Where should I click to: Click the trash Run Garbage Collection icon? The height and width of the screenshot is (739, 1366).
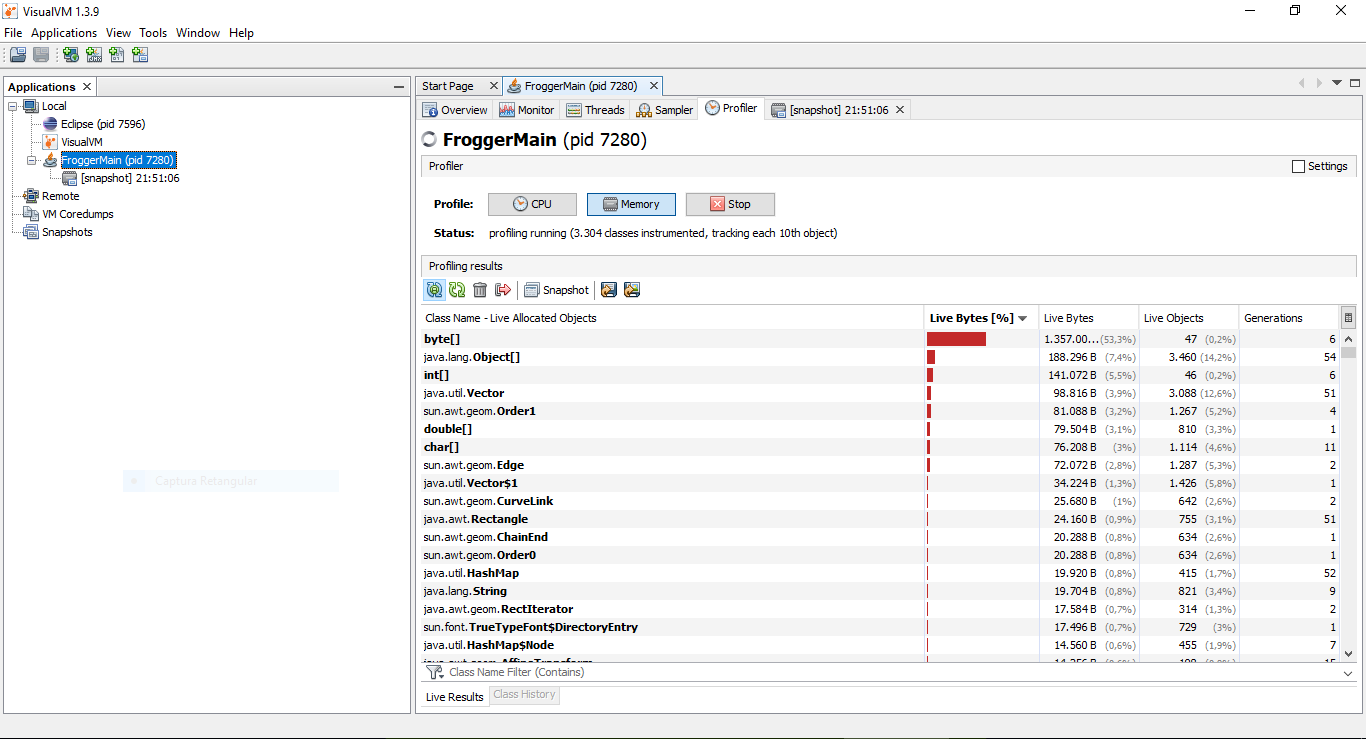tap(480, 290)
